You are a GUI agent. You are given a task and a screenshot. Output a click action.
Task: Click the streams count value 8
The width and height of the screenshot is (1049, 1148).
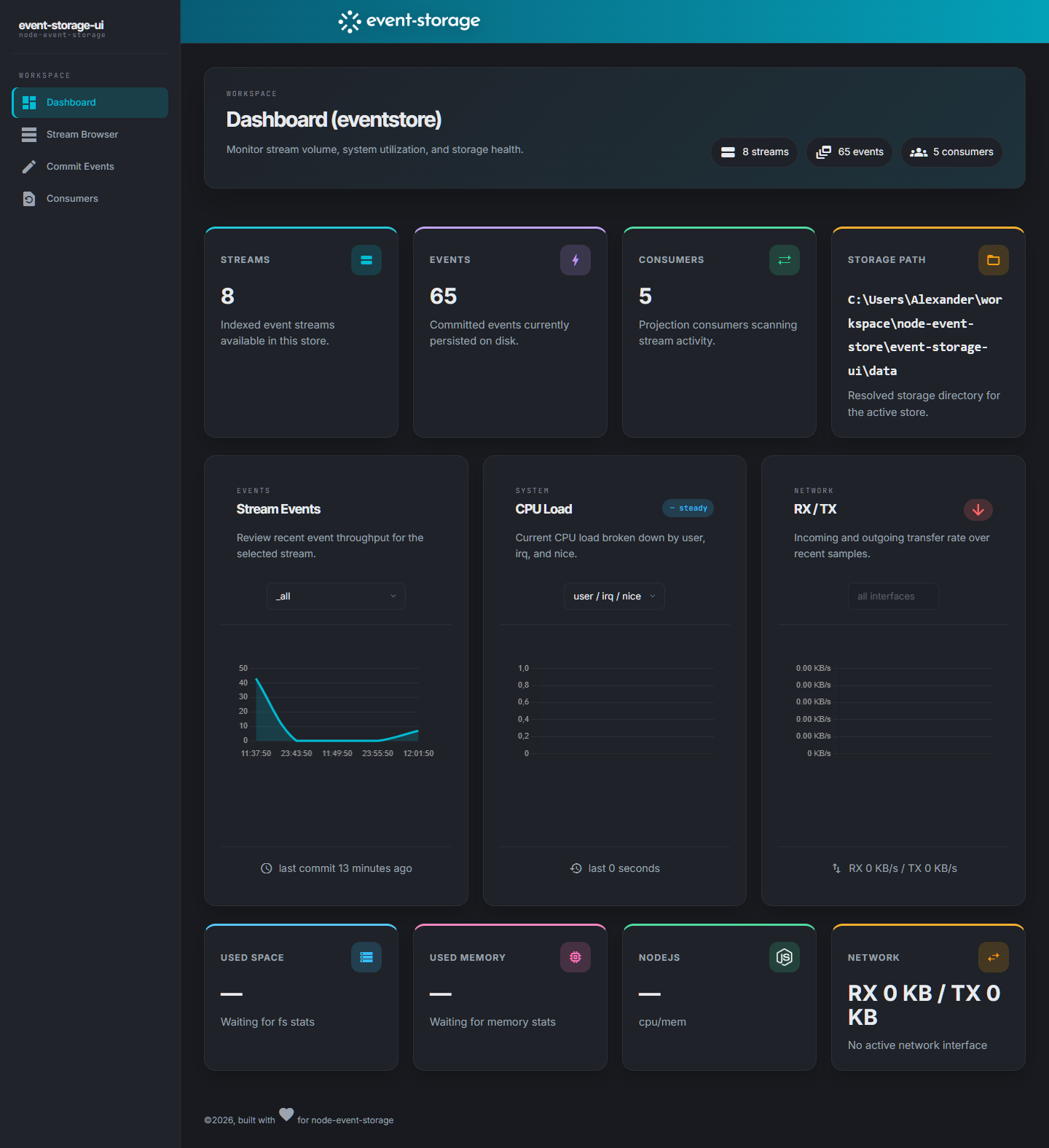point(227,296)
